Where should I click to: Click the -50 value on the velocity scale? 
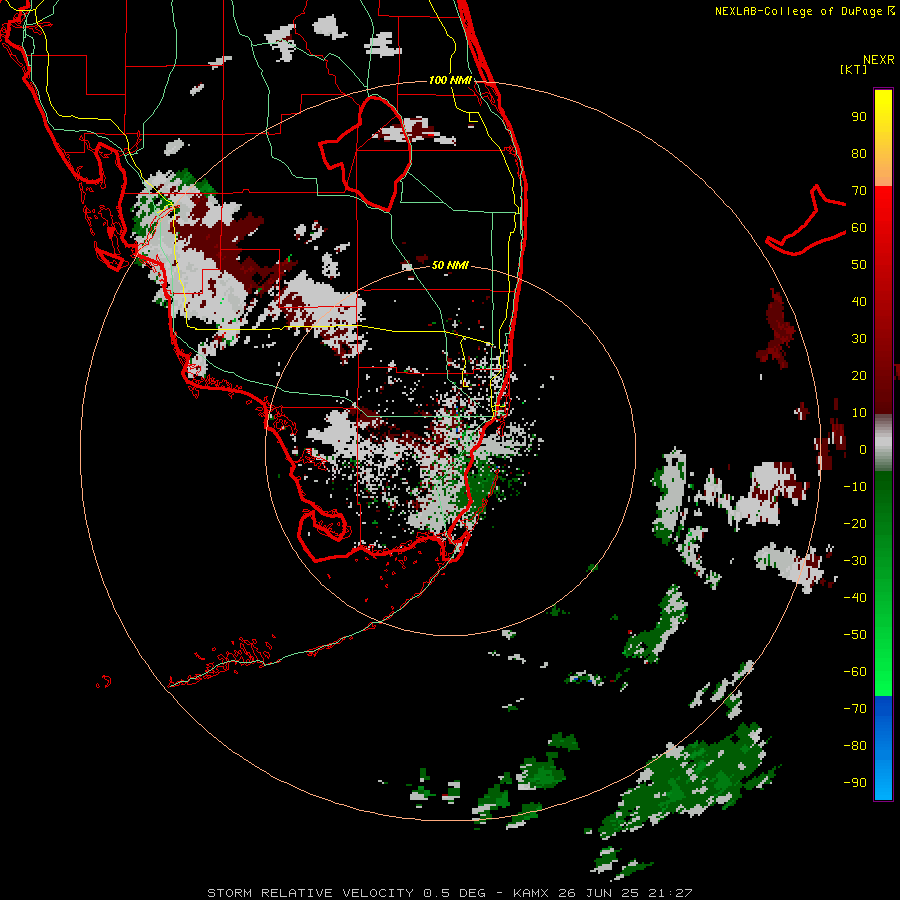[855, 635]
